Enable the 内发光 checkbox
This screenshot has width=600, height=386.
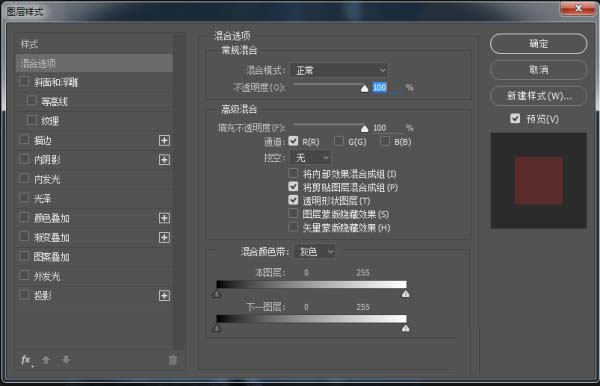click(24, 179)
